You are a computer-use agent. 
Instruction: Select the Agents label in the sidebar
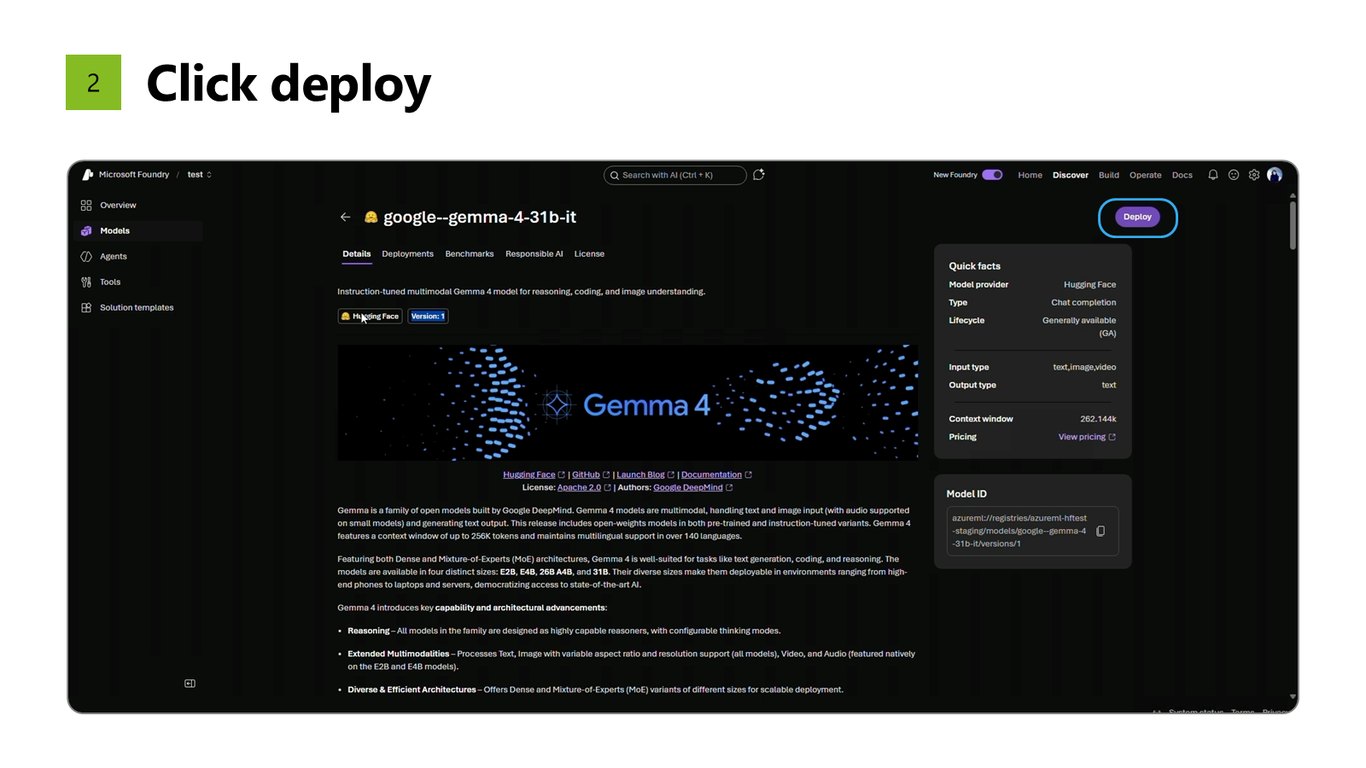pyautogui.click(x=113, y=257)
